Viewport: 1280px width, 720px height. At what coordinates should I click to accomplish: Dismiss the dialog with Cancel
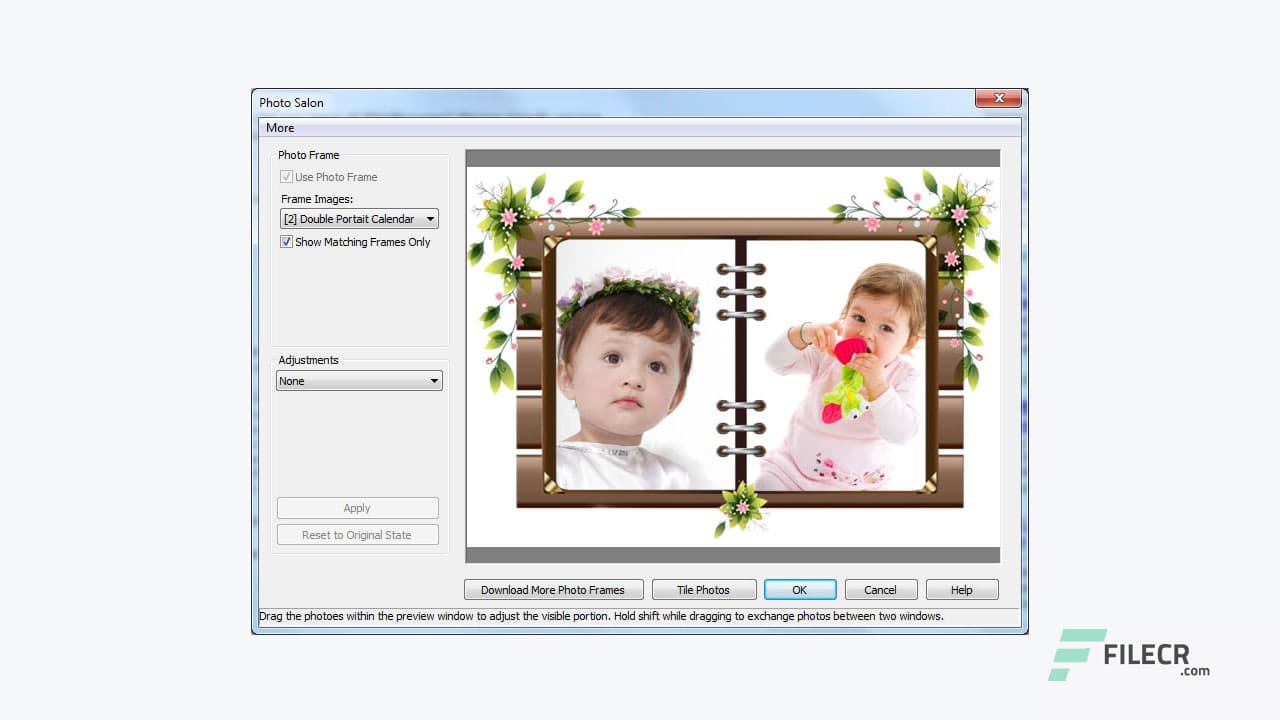[881, 589]
